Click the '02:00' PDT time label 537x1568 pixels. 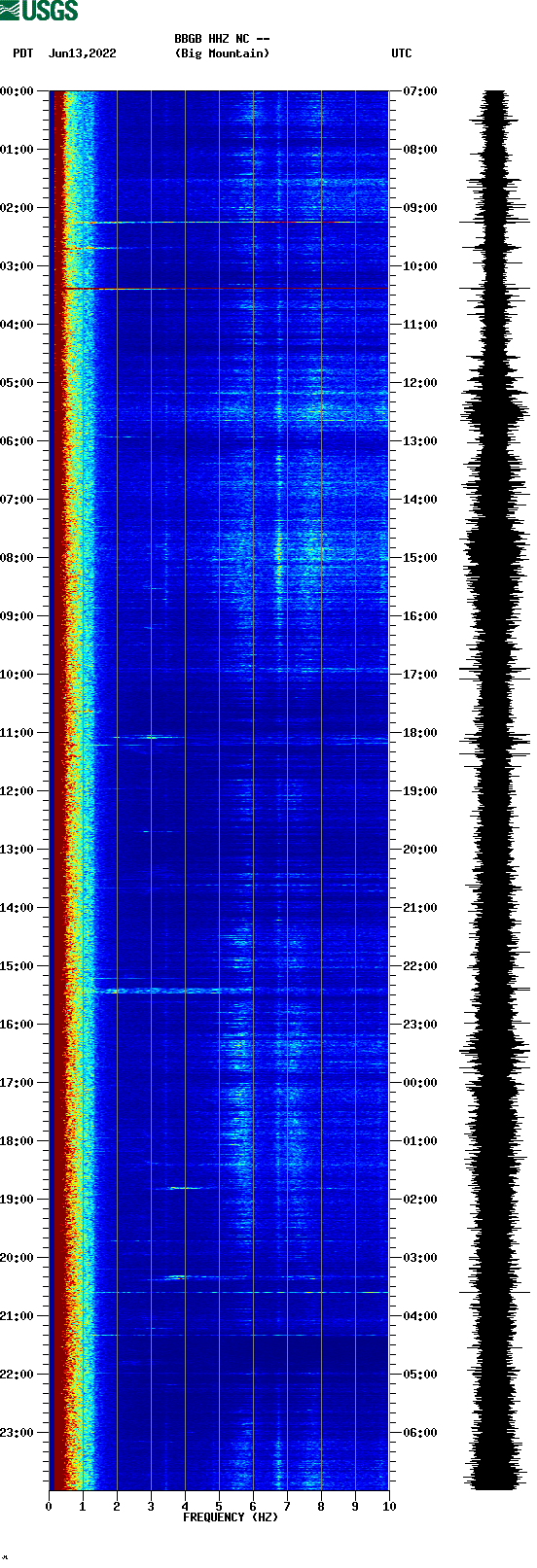point(18,208)
